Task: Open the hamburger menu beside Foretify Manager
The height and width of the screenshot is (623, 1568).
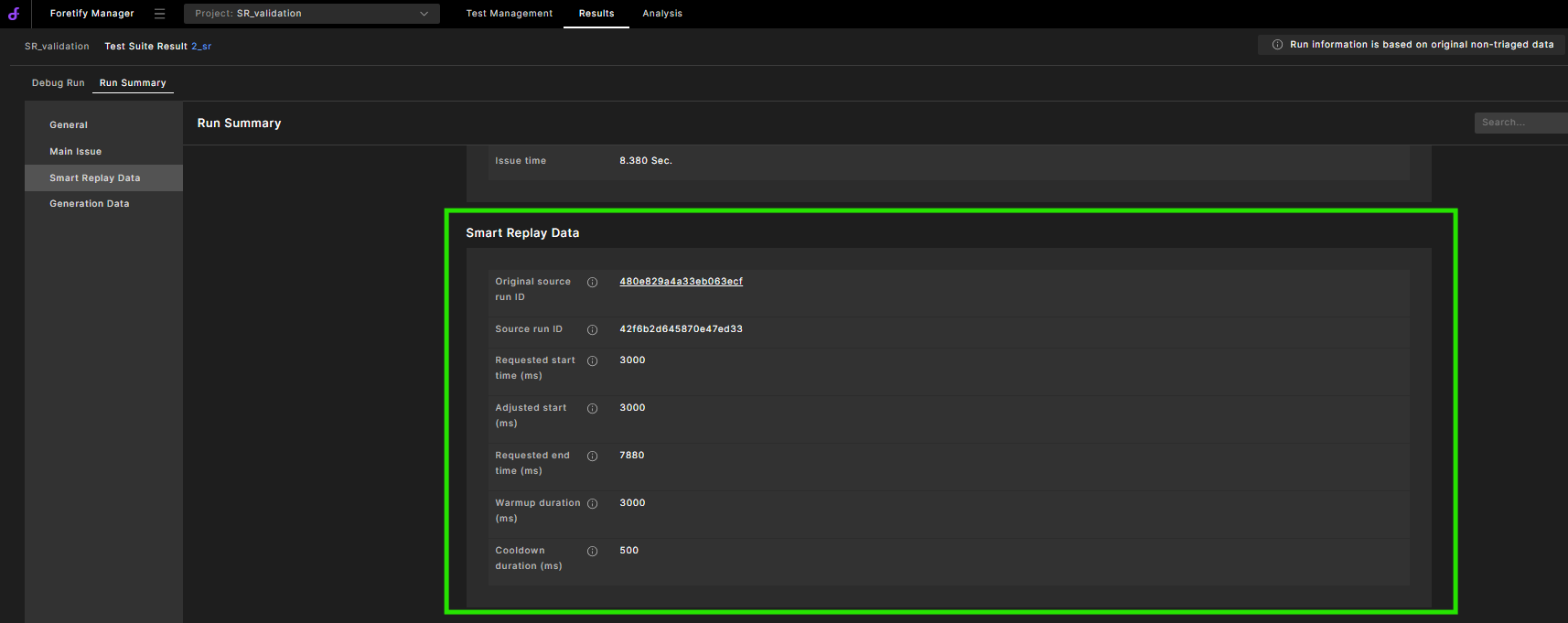Action: (x=159, y=14)
